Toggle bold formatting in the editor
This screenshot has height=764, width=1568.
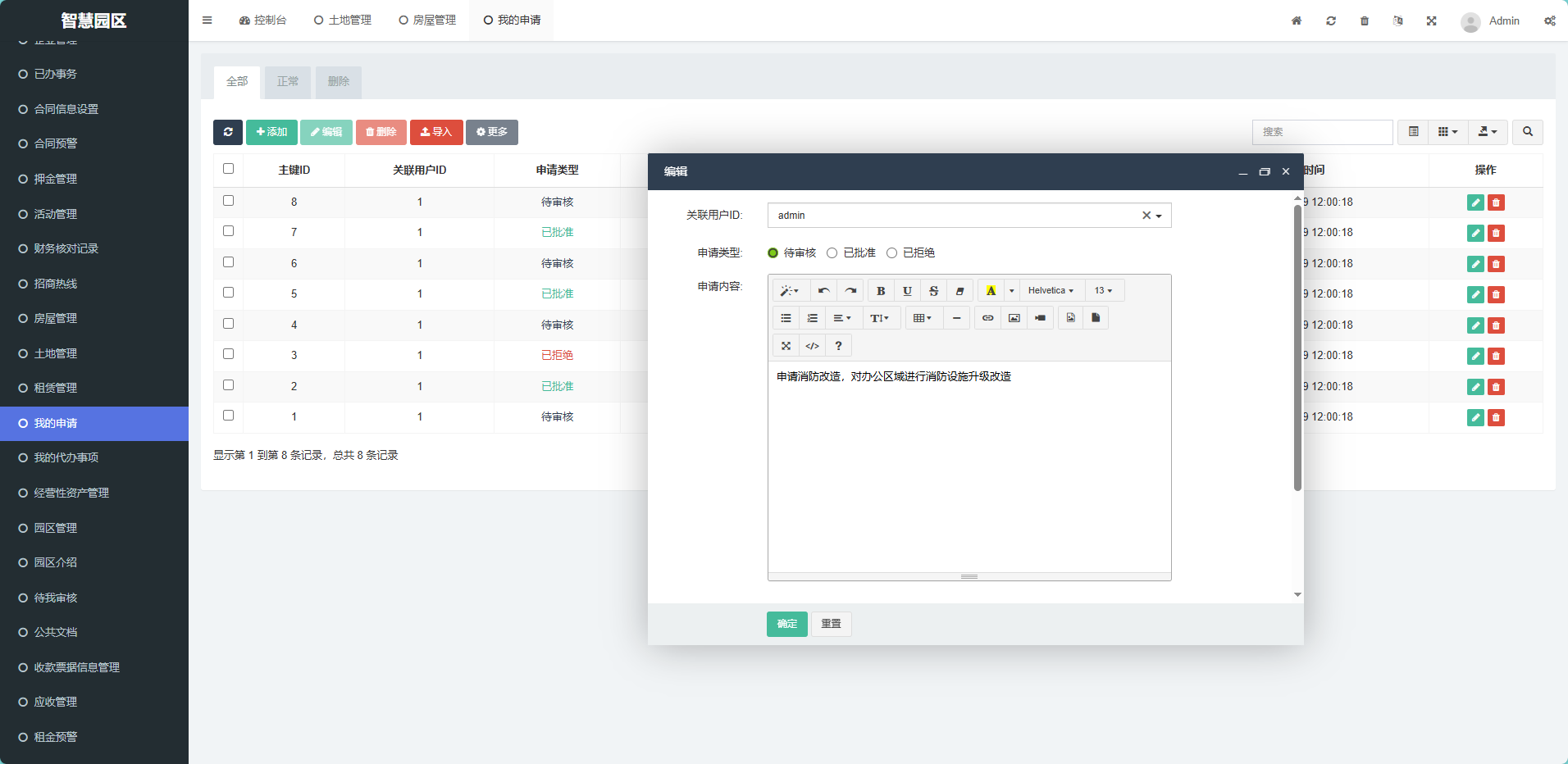881,291
